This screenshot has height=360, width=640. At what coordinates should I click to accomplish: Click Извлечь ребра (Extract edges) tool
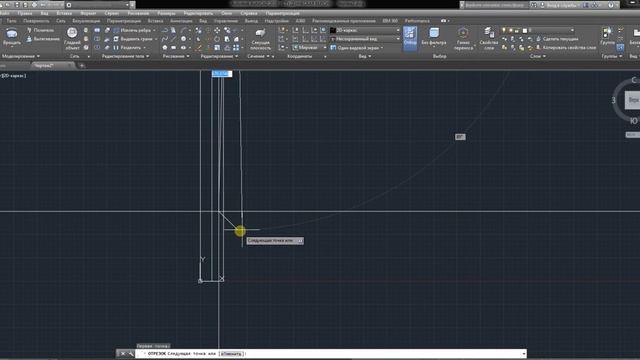point(134,30)
